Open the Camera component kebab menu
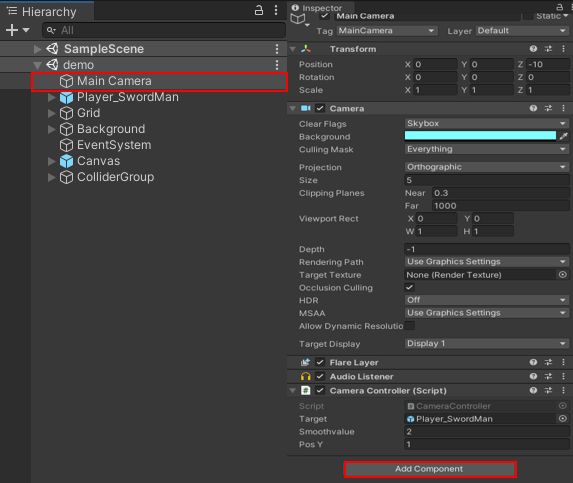573x483 pixels. 563,108
